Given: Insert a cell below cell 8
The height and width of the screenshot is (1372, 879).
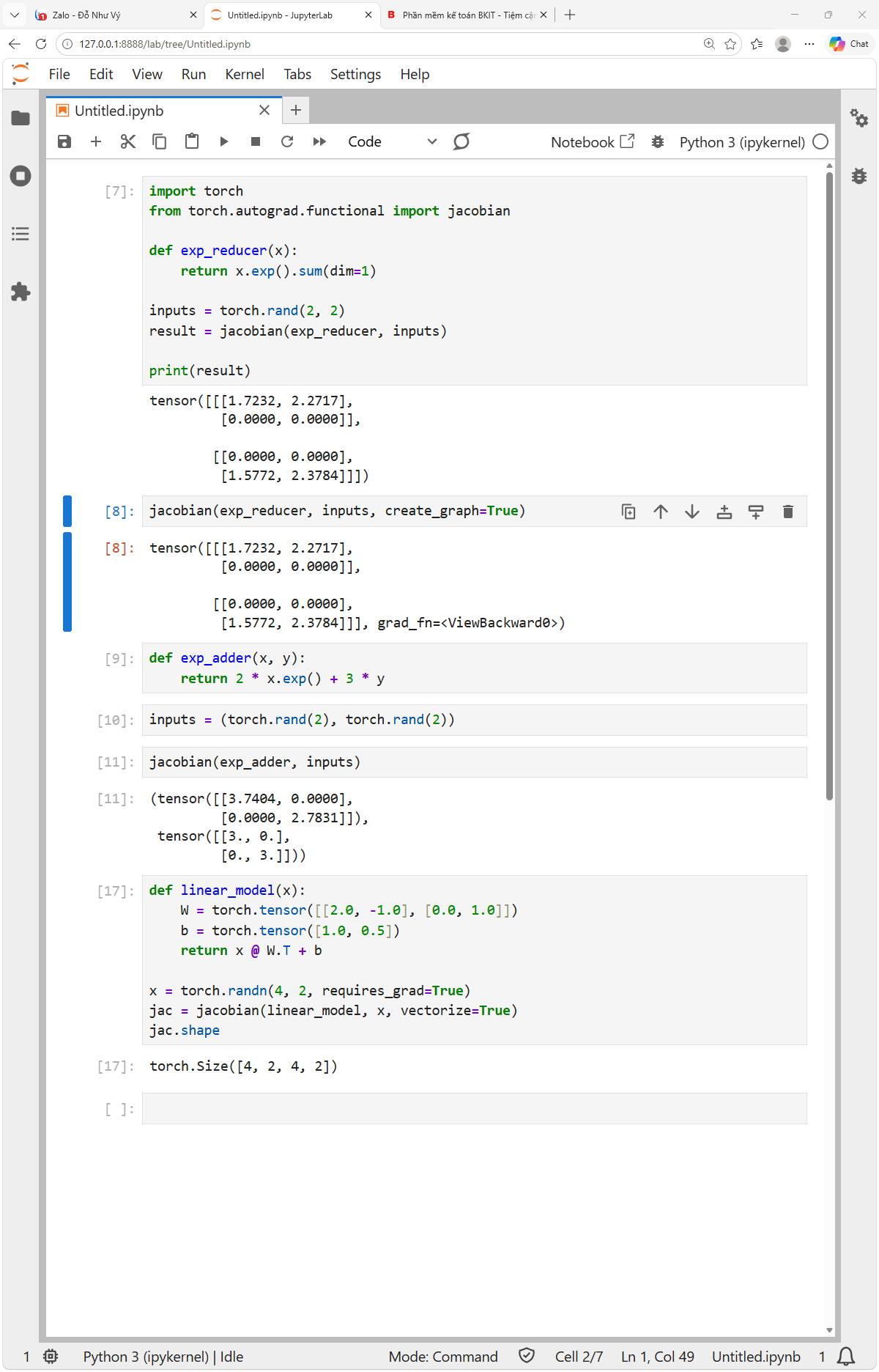Looking at the screenshot, I should coord(756,512).
